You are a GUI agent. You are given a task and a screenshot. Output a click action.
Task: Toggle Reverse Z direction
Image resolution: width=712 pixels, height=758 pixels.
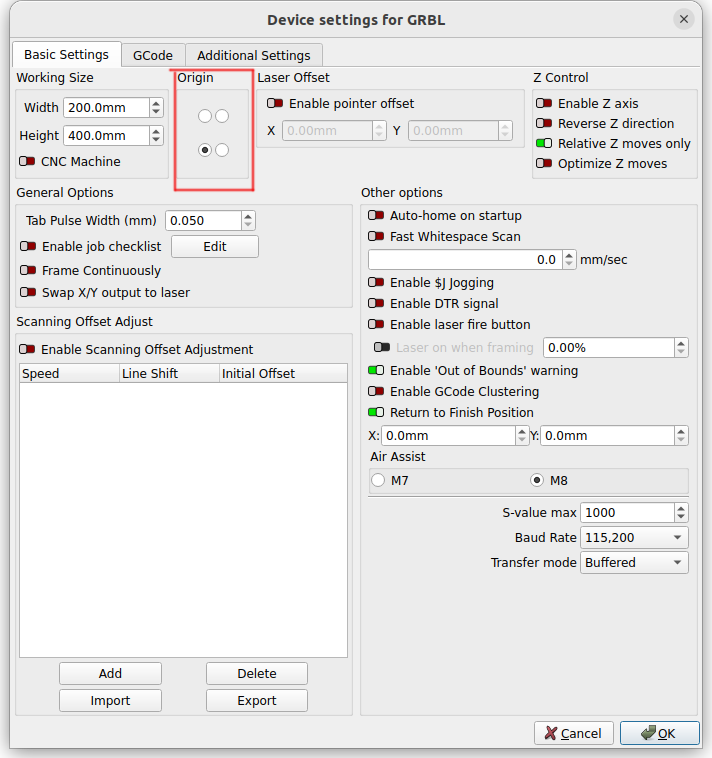pyautogui.click(x=544, y=123)
